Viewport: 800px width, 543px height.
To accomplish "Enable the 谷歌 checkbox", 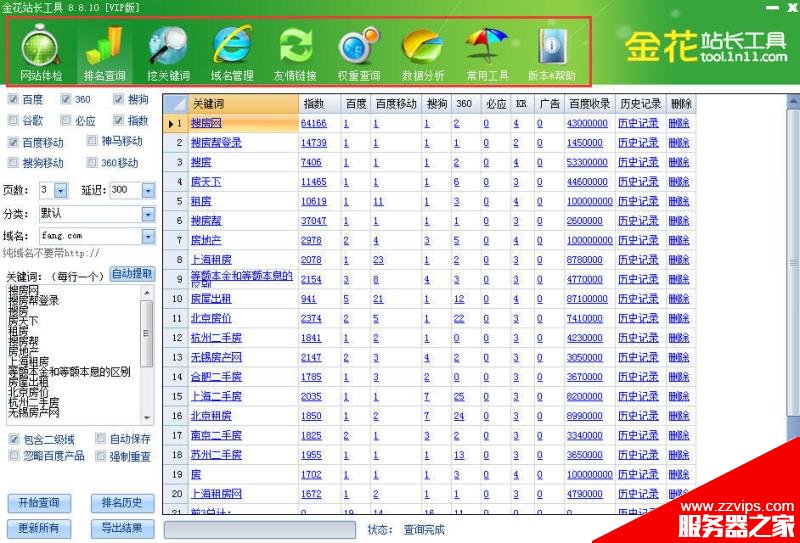I will tap(13, 120).
